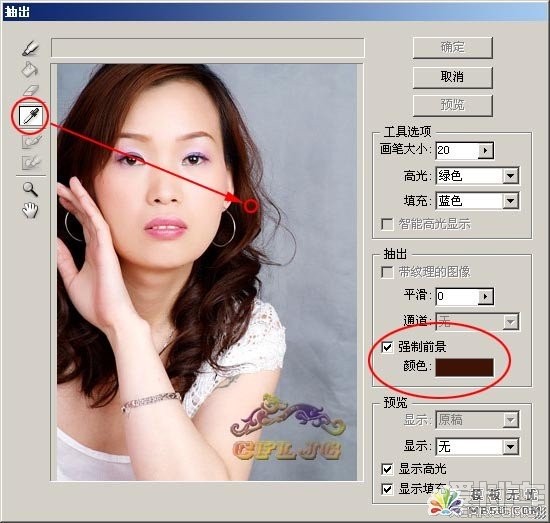550x523 pixels.
Task: Enable the 智能高光显示 checkbox
Action: 387,224
